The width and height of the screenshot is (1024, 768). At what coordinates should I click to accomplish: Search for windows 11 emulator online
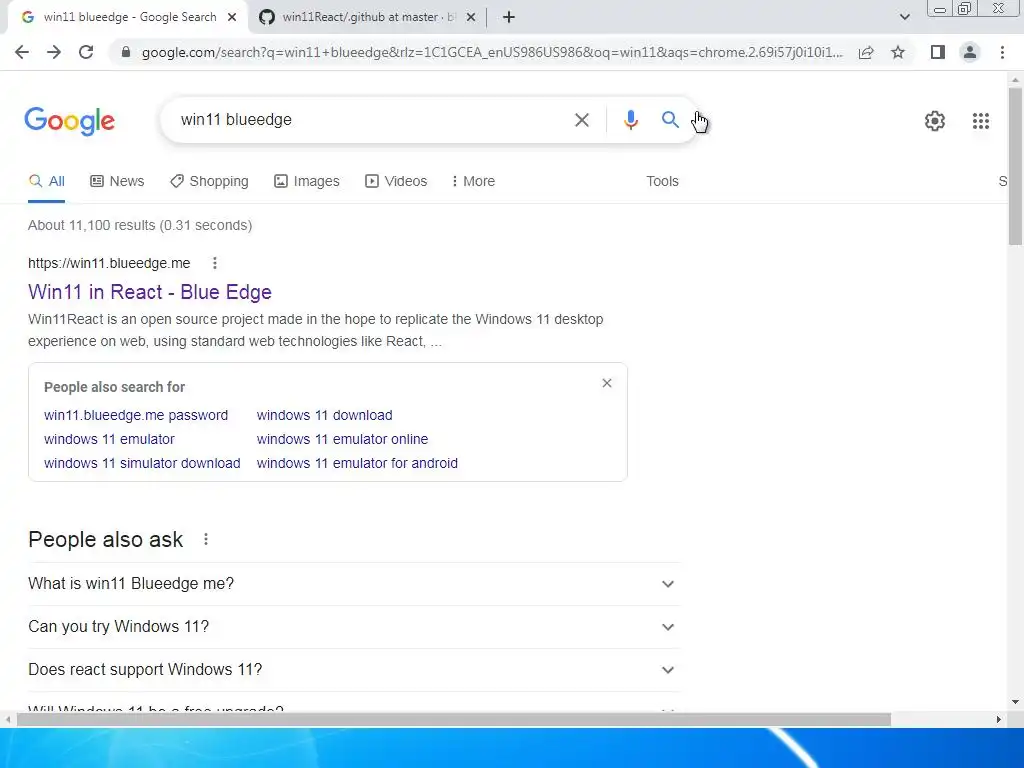point(342,440)
